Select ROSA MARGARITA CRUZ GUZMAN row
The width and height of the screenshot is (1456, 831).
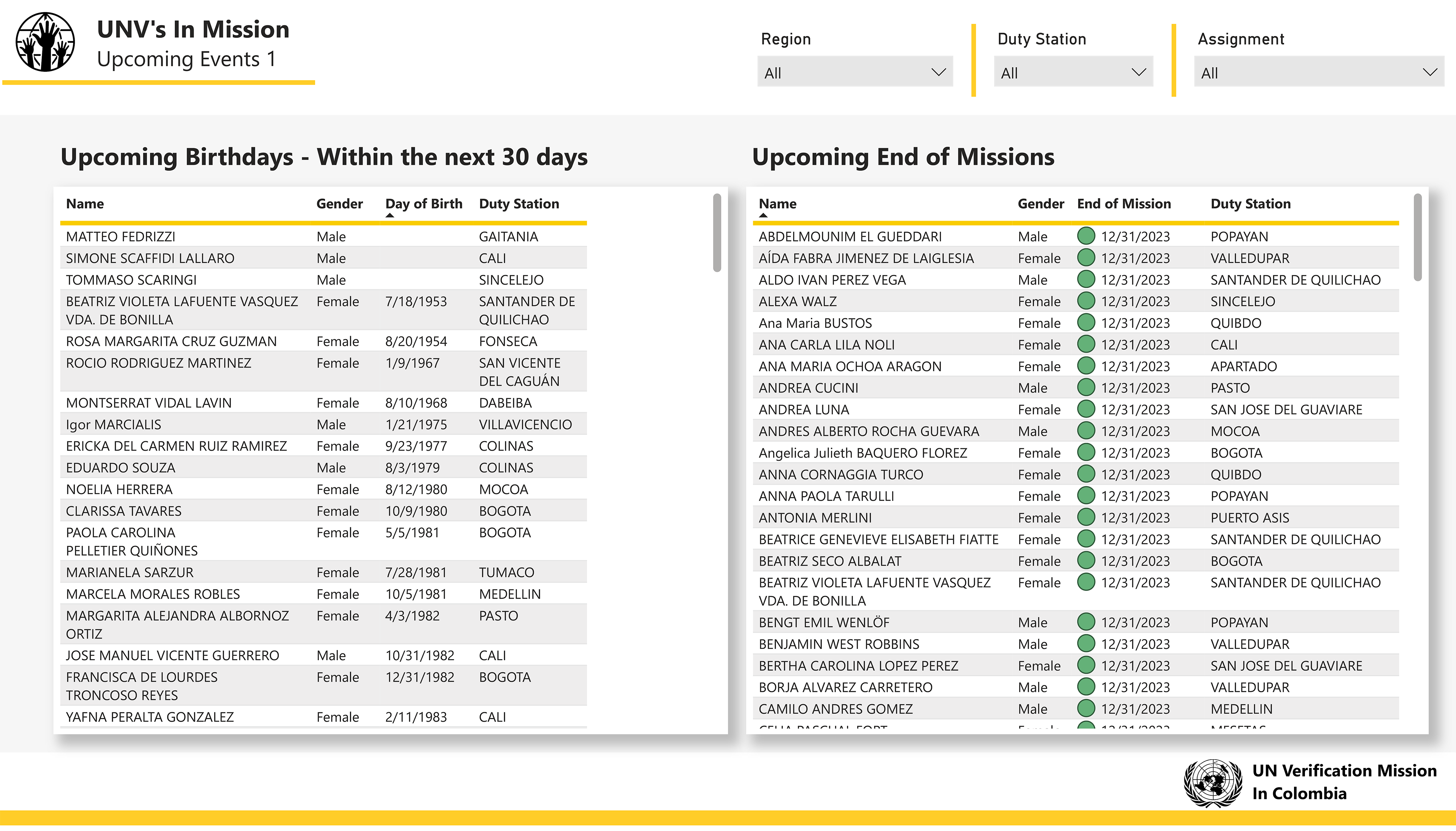[171, 341]
